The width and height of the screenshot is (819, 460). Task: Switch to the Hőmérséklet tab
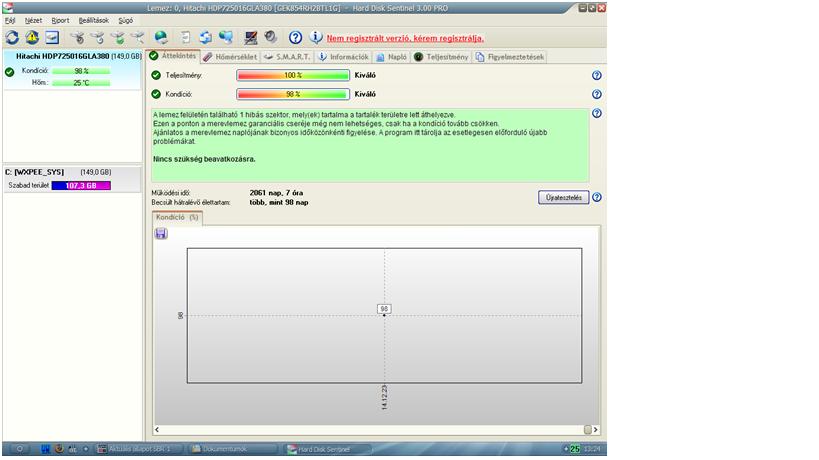tap(230, 57)
